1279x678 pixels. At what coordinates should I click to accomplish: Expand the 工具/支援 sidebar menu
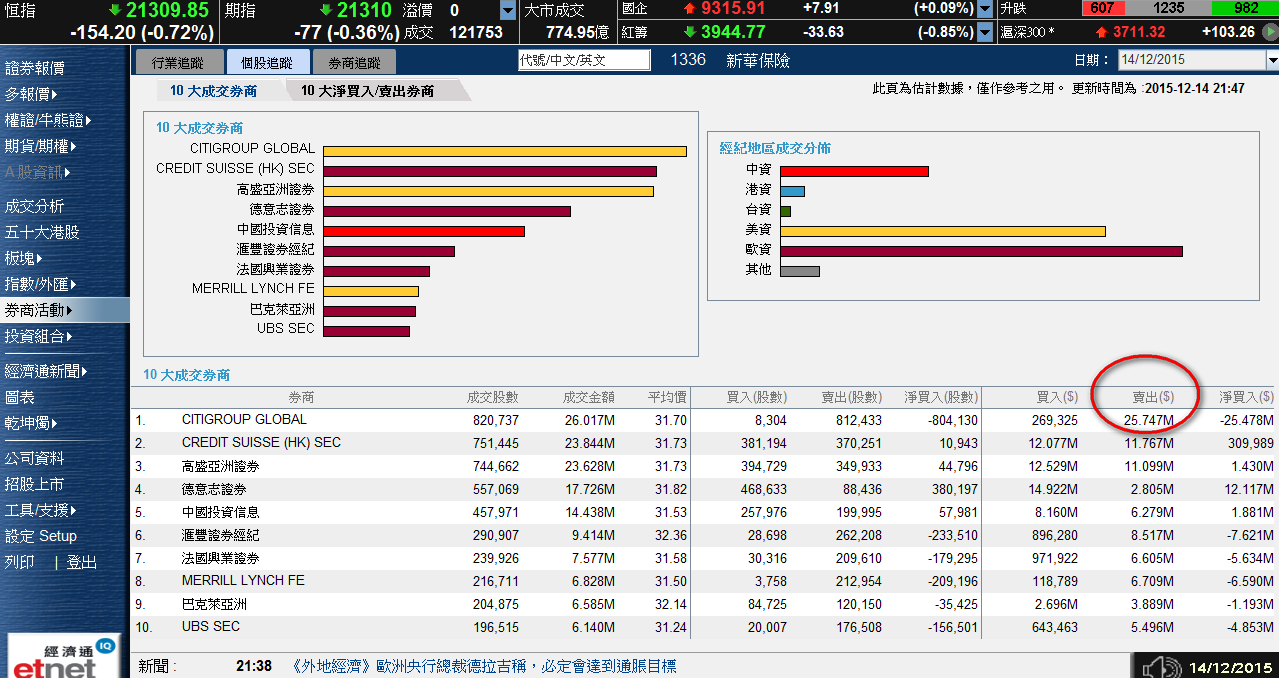pos(41,510)
